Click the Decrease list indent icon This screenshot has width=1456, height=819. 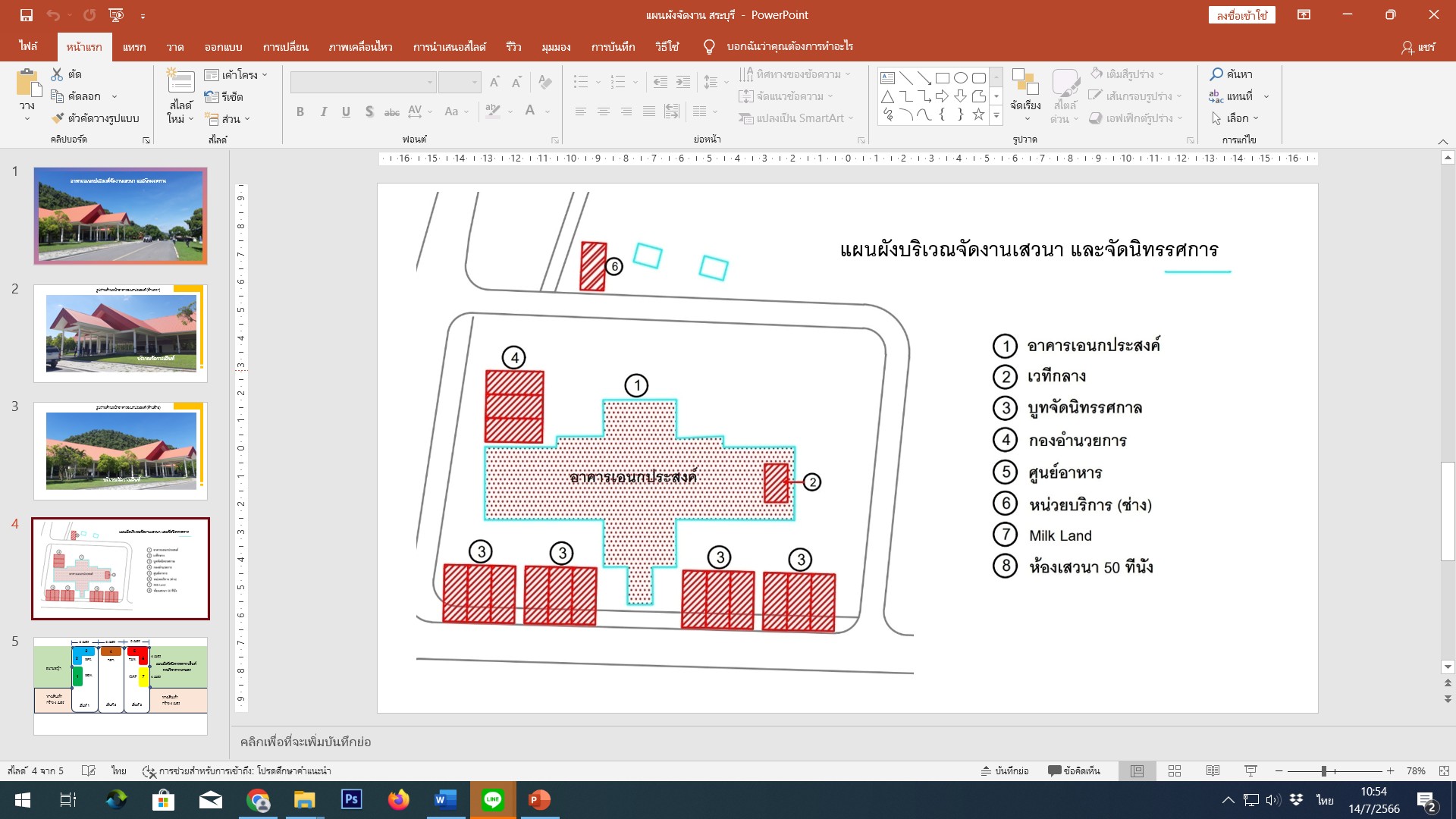pyautogui.click(x=661, y=82)
